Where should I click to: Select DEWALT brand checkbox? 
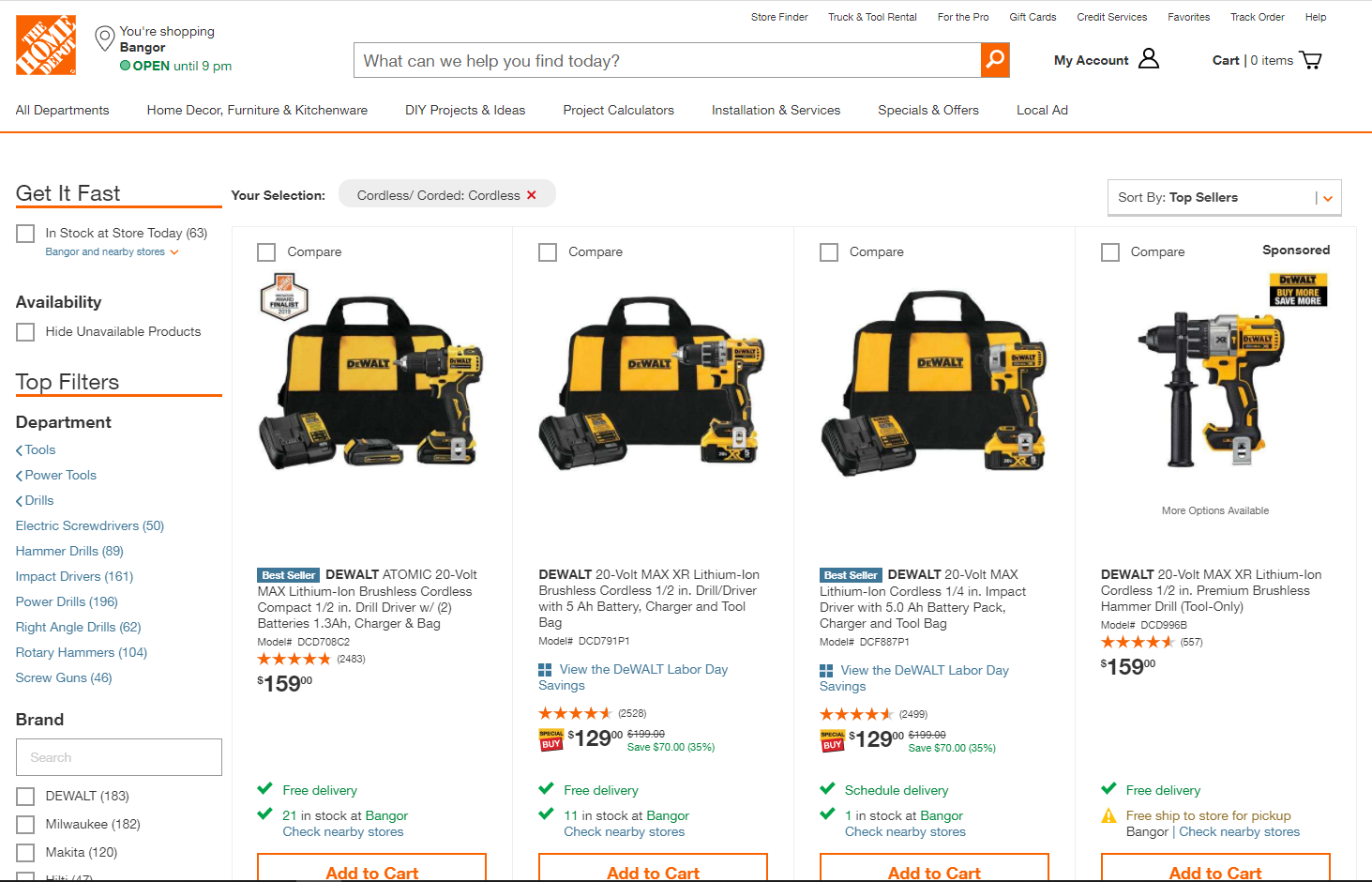point(25,797)
